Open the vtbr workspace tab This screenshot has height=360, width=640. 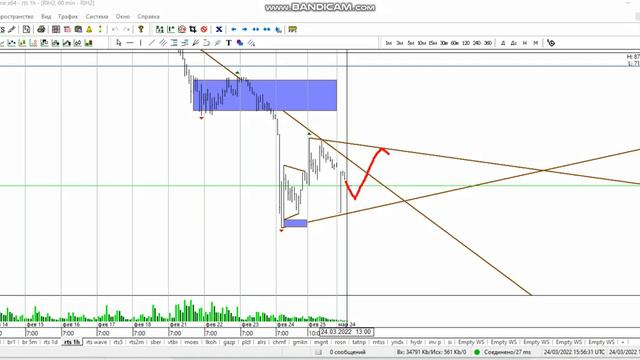(x=173, y=342)
